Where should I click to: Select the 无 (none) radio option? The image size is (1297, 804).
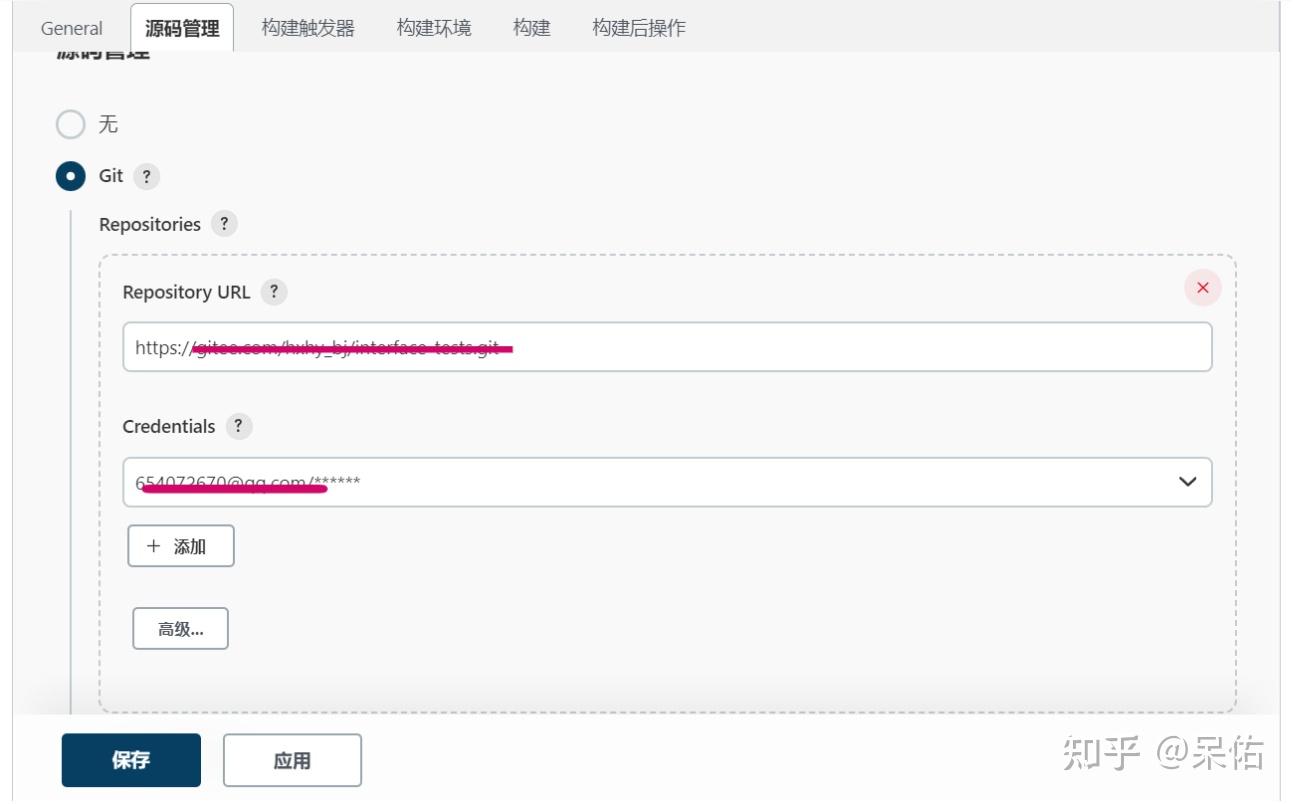click(x=71, y=125)
